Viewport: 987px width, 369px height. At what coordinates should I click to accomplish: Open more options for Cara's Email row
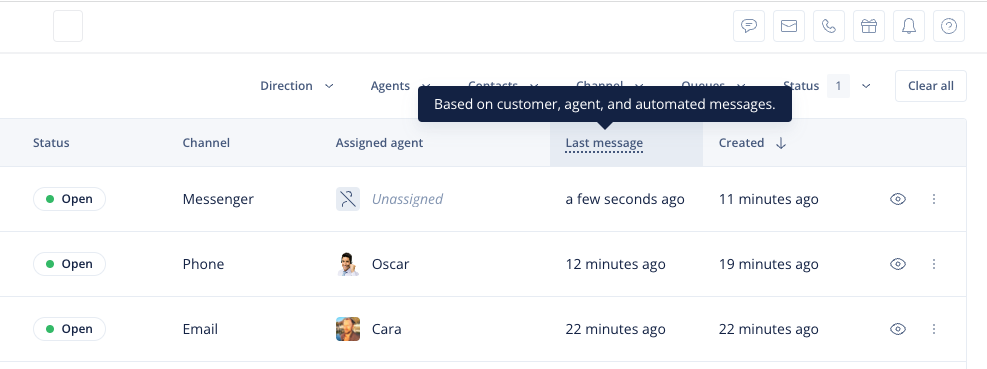point(934,329)
